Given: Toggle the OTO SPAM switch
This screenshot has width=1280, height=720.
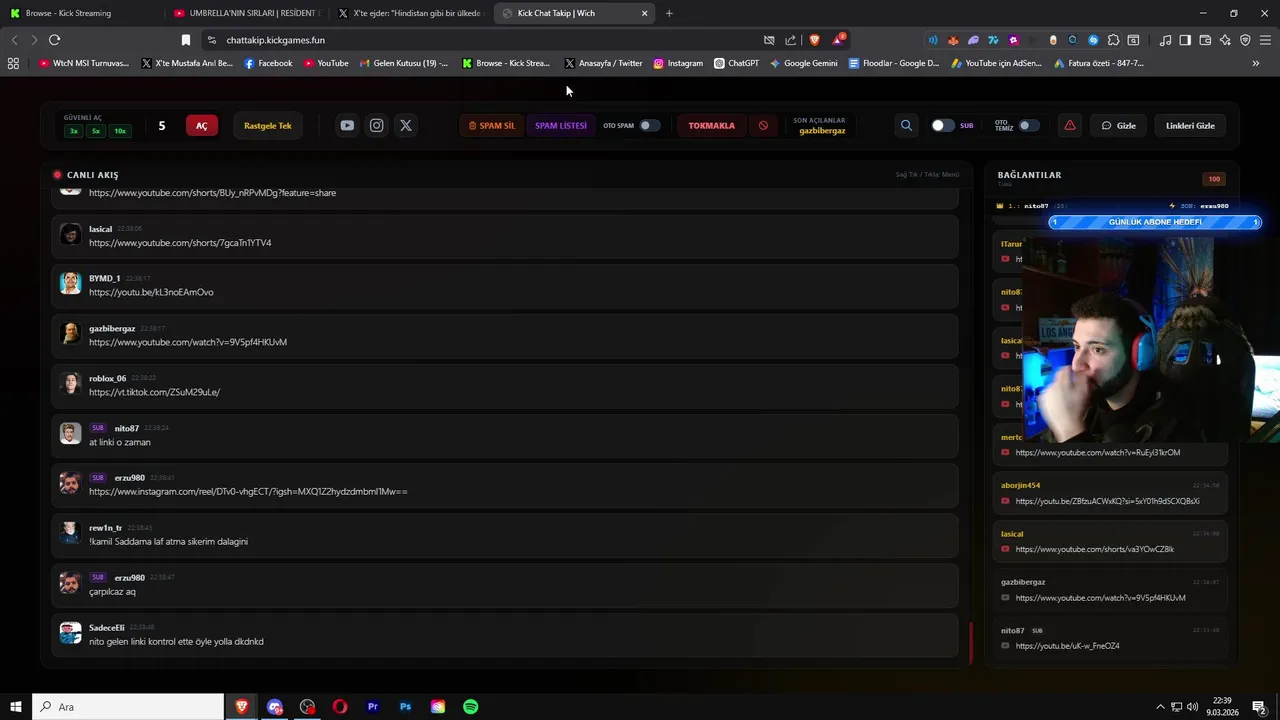Looking at the screenshot, I should pos(650,126).
